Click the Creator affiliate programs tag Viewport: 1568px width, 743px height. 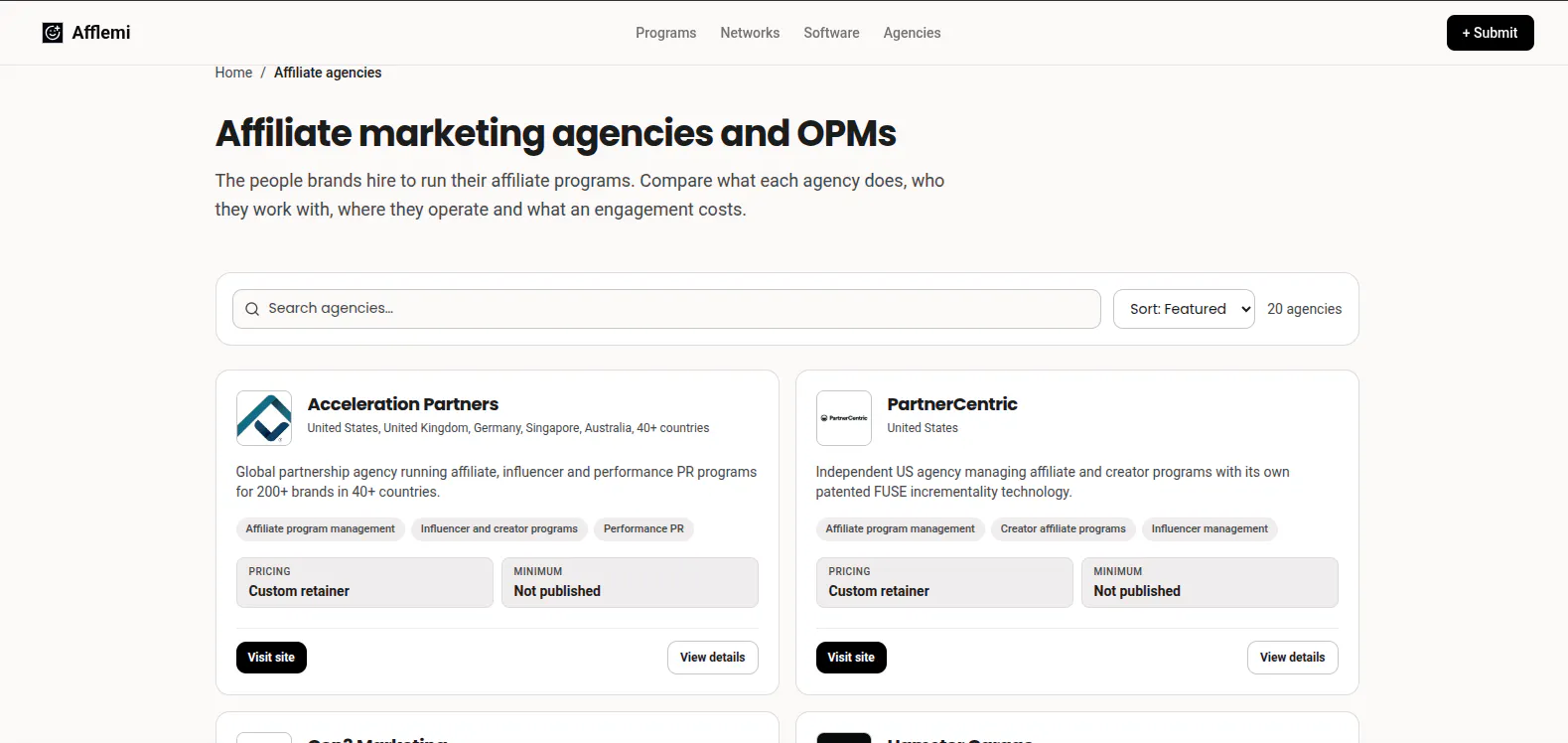[x=1064, y=529]
